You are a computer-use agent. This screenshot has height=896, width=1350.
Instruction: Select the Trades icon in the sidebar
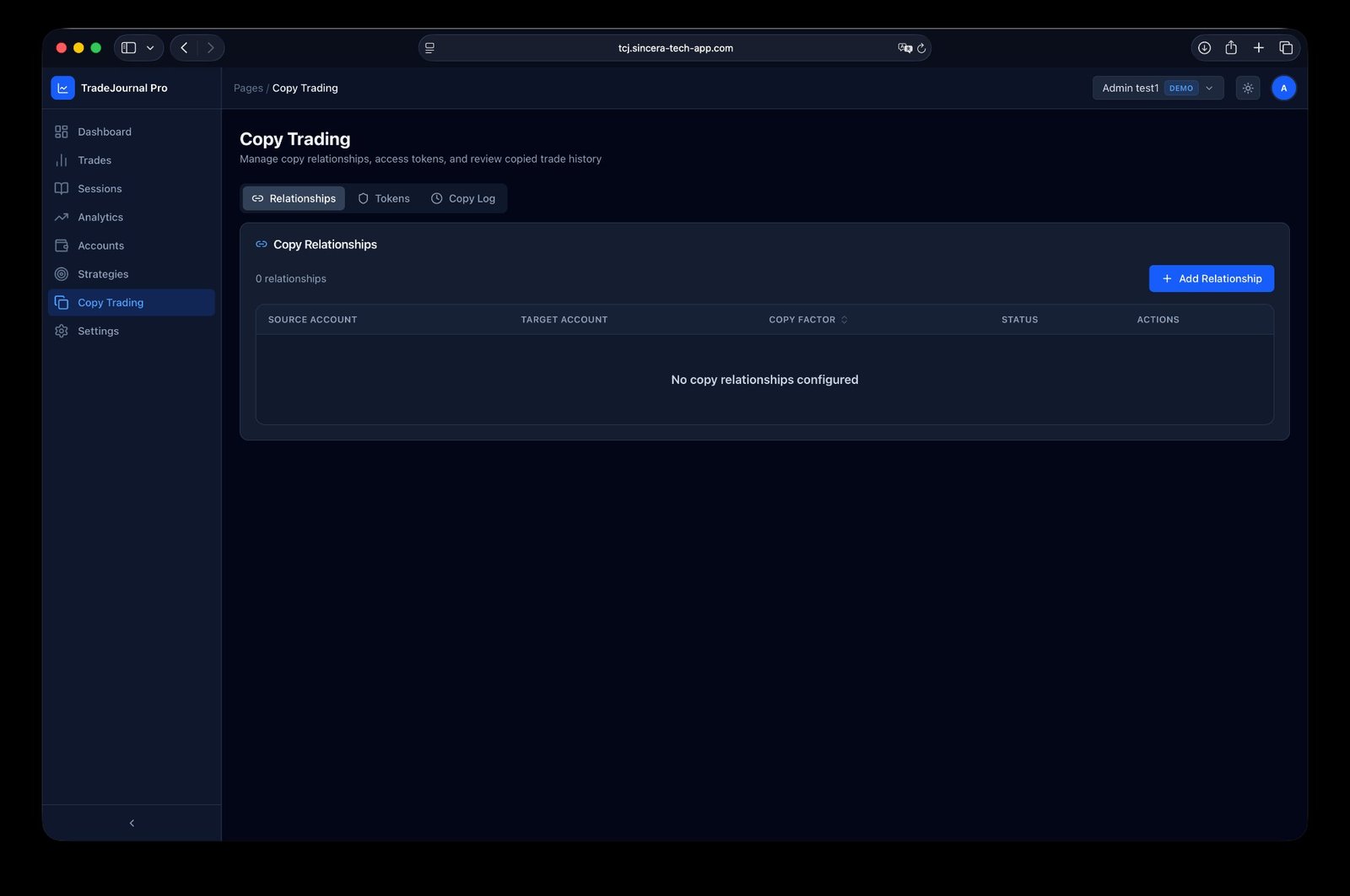61,160
